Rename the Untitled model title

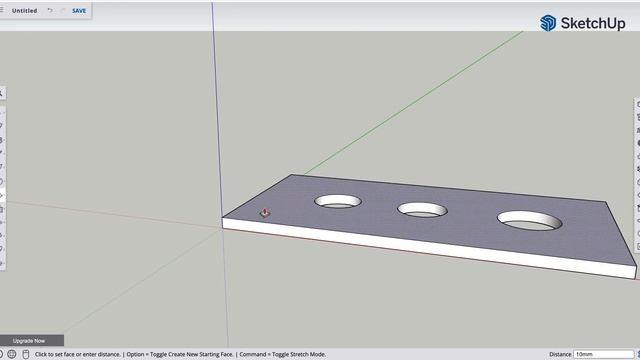[24, 11]
